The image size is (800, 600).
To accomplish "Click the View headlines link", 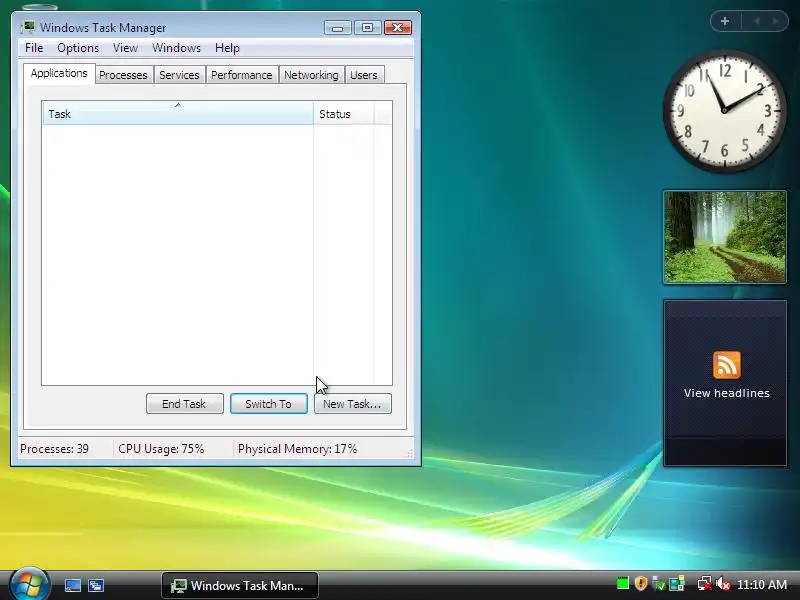I will pyautogui.click(x=727, y=393).
